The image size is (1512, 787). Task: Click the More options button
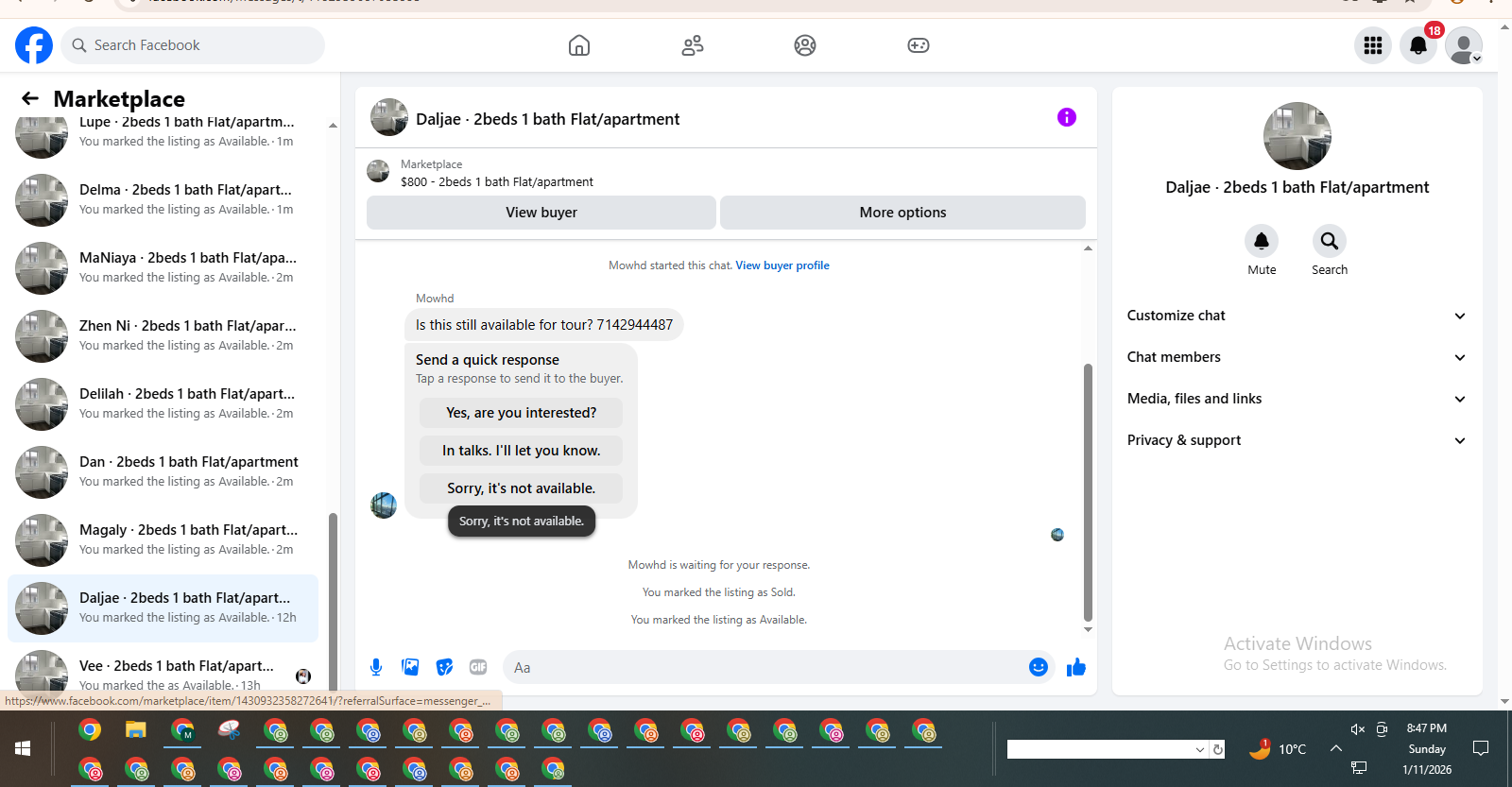click(902, 213)
